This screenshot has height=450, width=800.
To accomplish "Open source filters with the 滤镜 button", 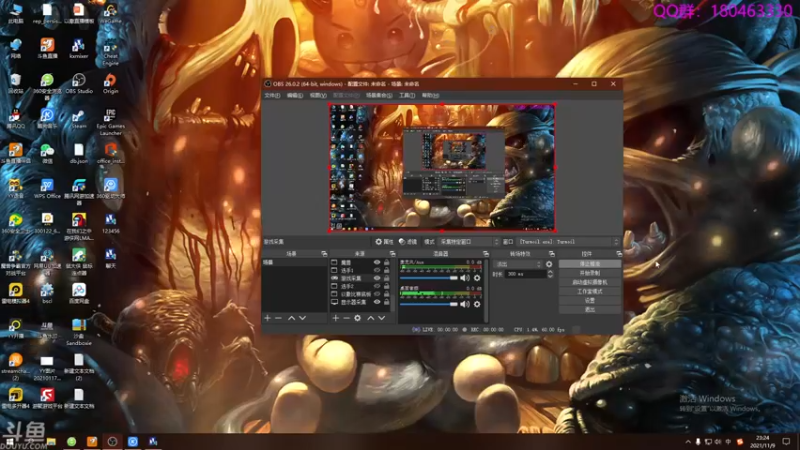I will (408, 242).
